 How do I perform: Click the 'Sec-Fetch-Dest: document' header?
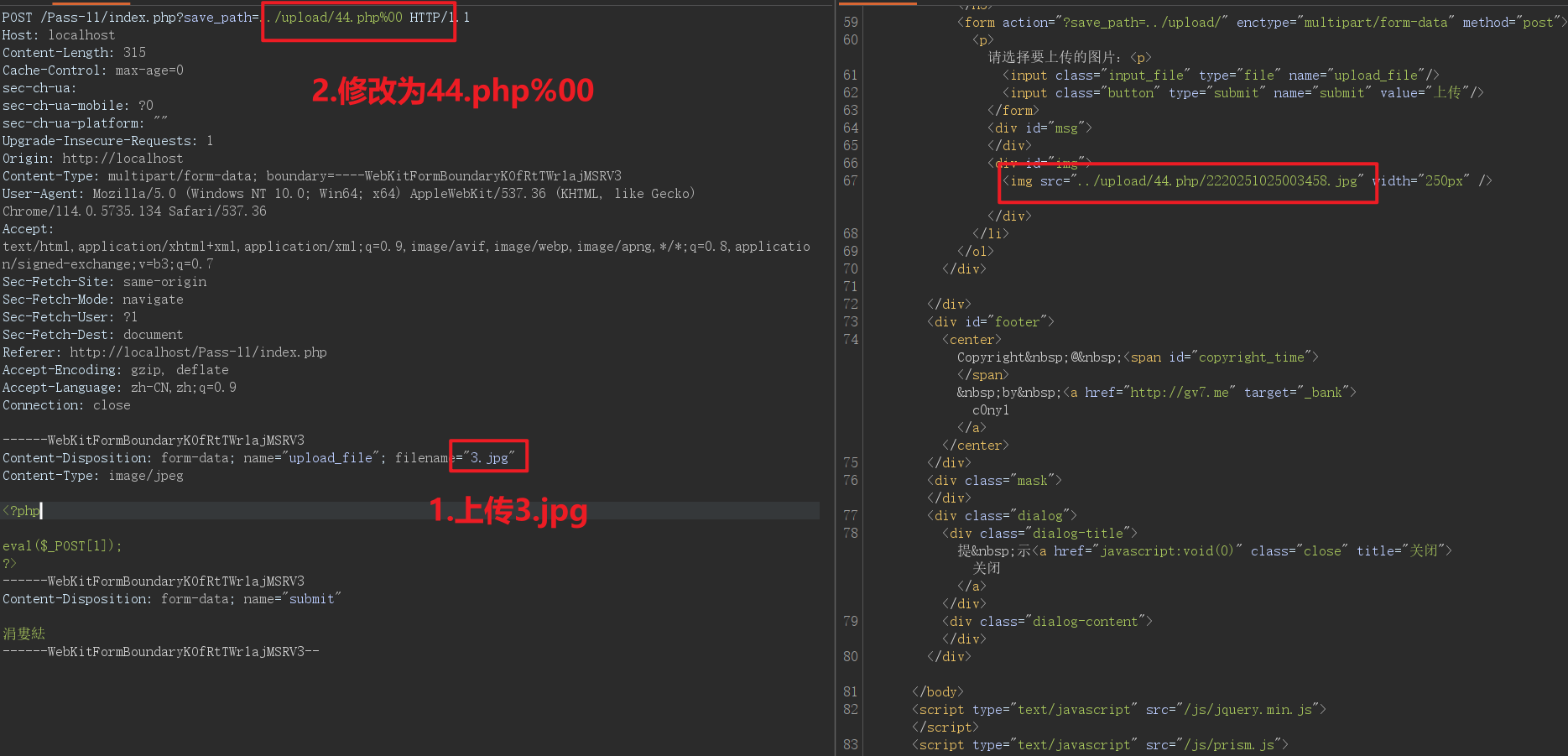93,334
